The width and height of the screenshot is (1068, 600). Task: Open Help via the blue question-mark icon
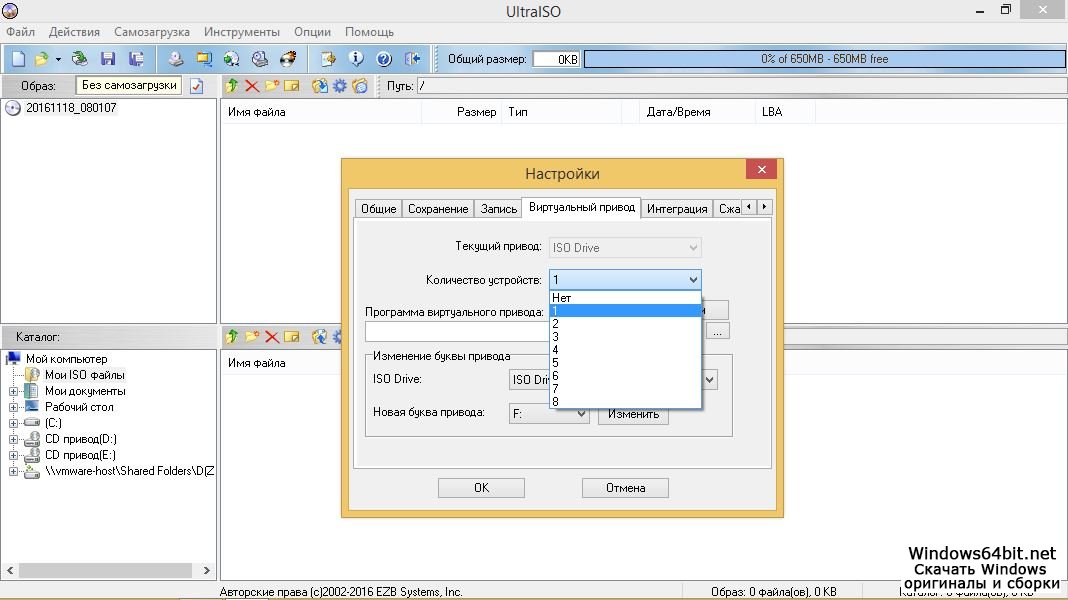tap(383, 59)
